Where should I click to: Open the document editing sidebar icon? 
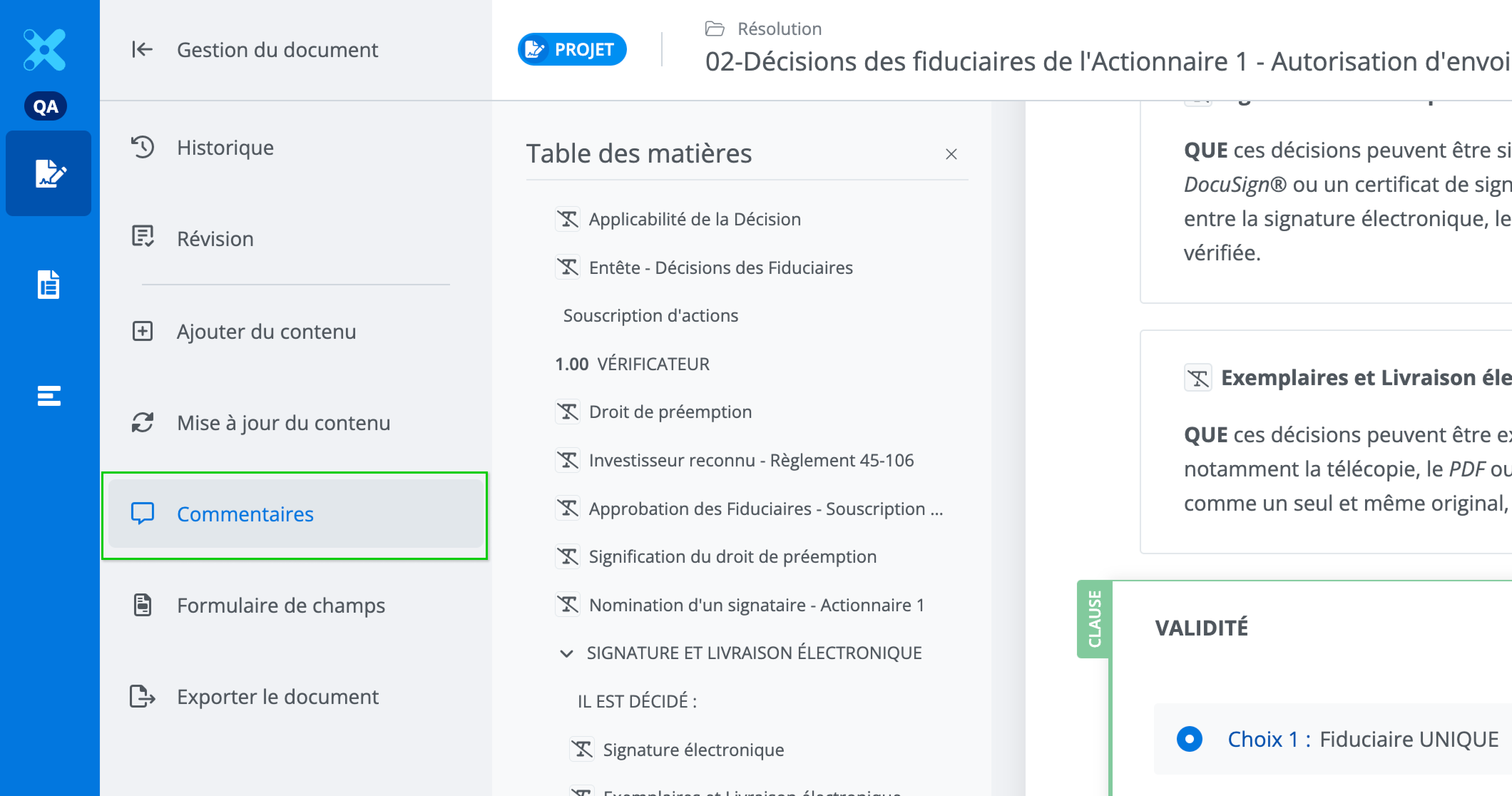[49, 174]
